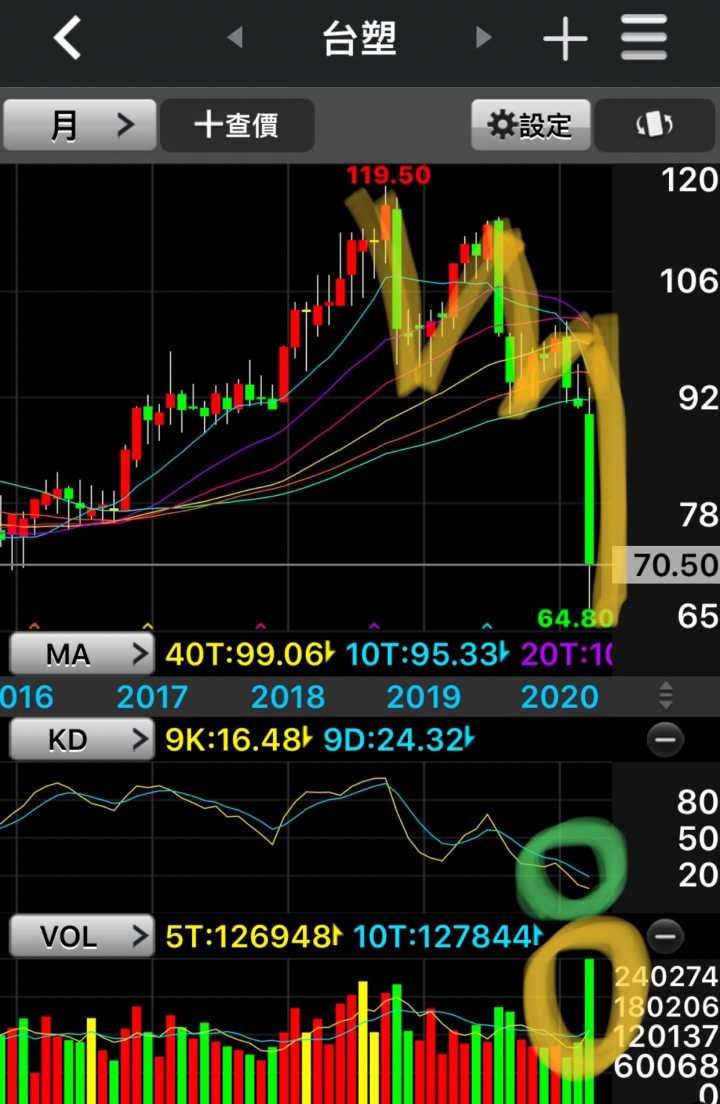
Task: Tap the 十查價 crosshair price button
Action: coord(236,125)
